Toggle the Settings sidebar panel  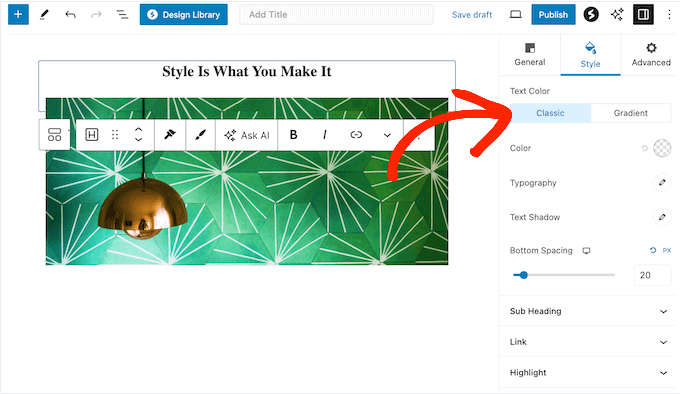643,14
